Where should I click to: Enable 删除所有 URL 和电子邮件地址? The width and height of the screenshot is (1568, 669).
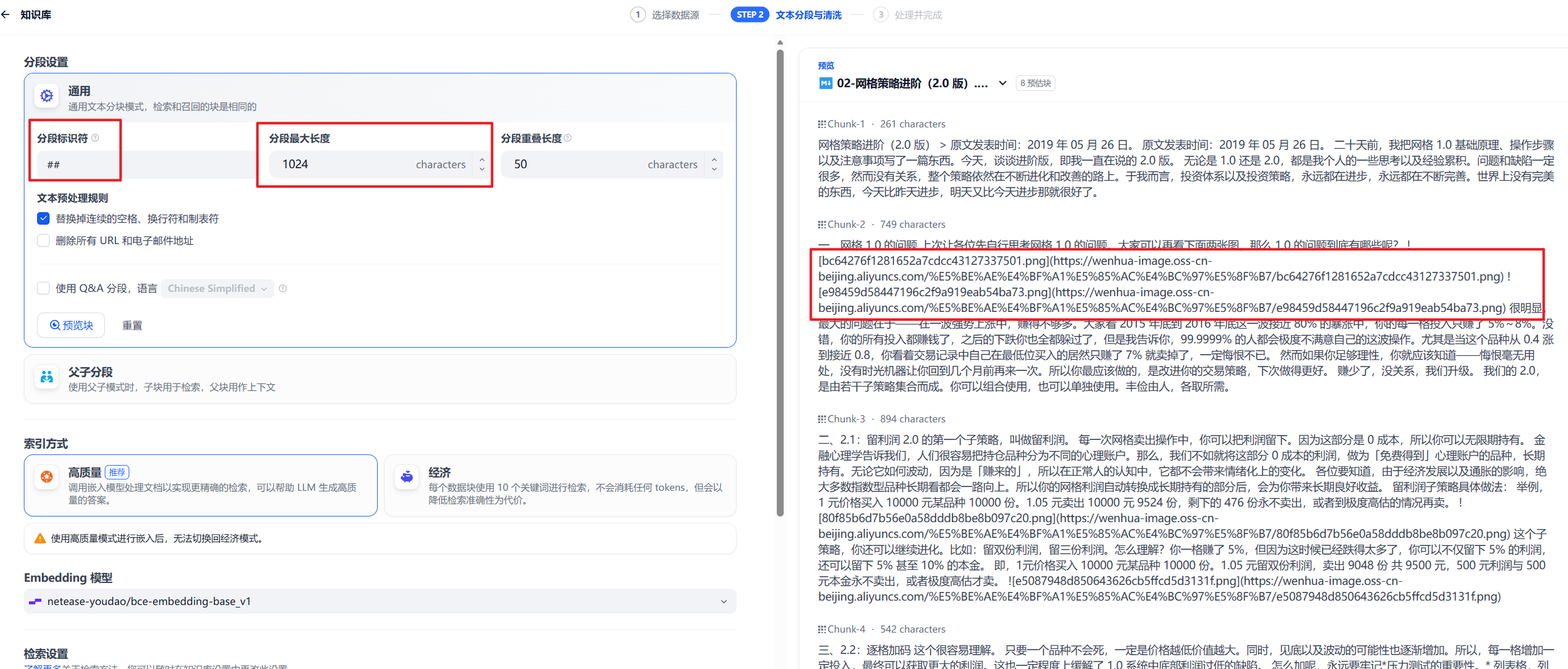[43, 240]
